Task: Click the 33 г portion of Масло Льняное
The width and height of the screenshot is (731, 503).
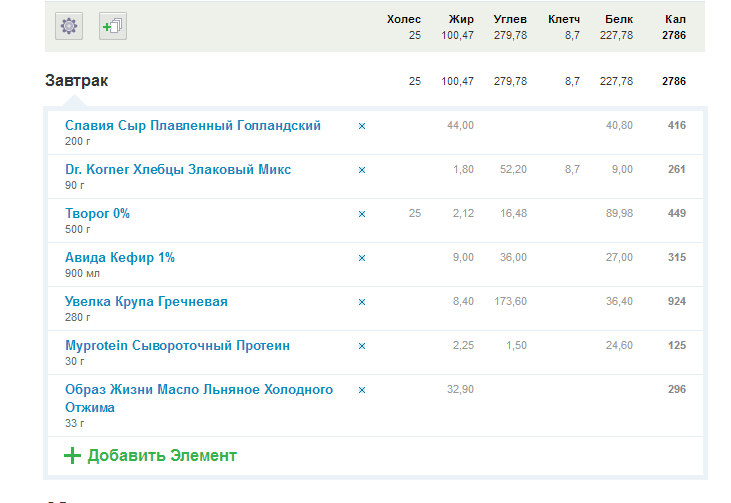Action: pyautogui.click(x=75, y=423)
